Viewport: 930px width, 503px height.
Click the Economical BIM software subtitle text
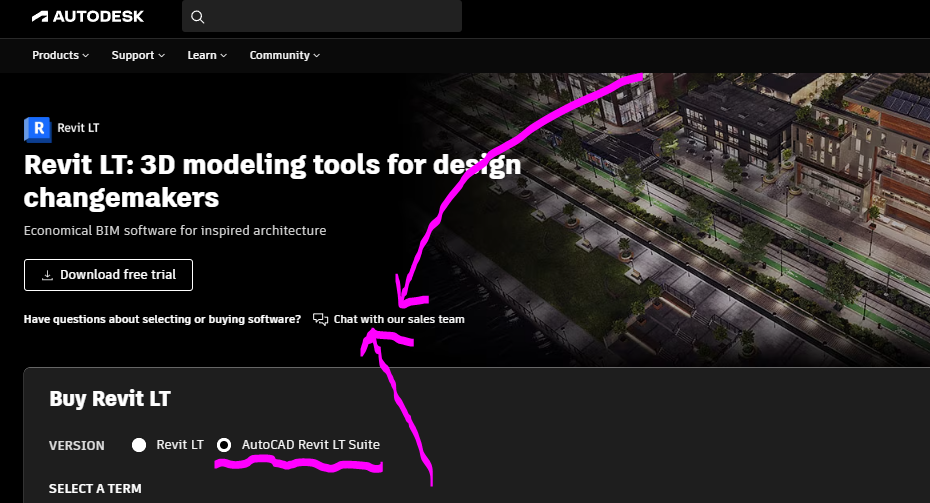(175, 231)
